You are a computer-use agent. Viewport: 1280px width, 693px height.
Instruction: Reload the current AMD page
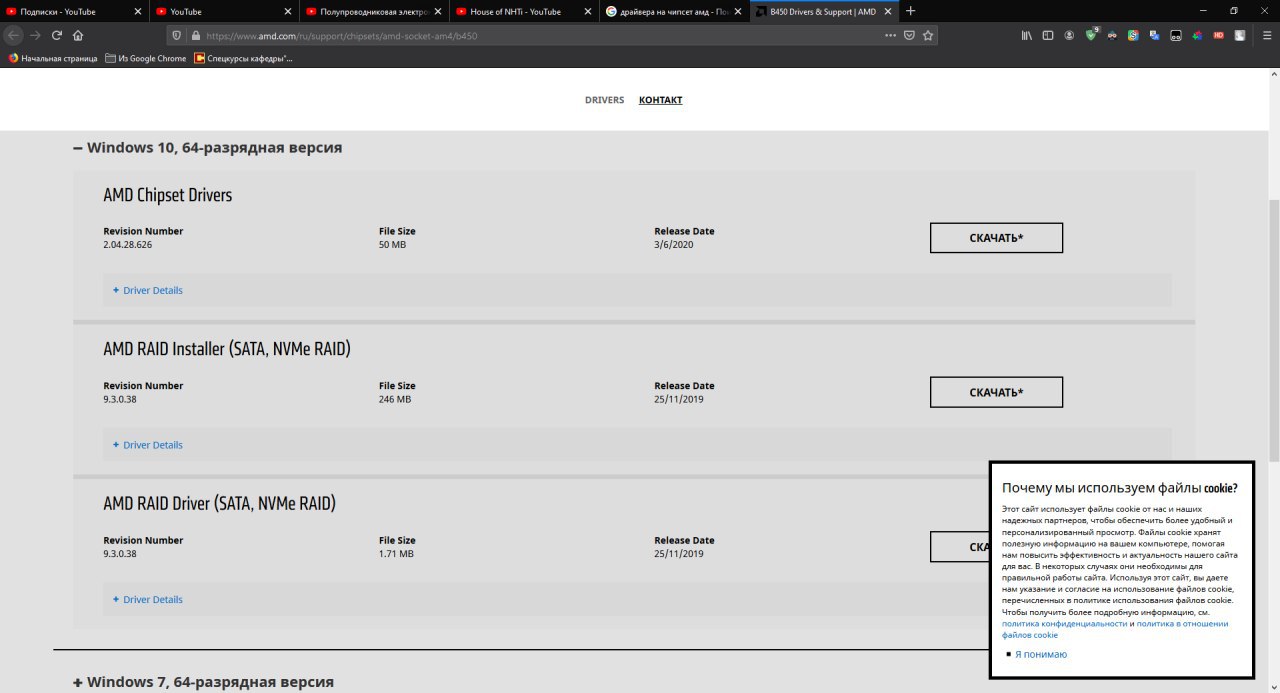click(x=57, y=34)
